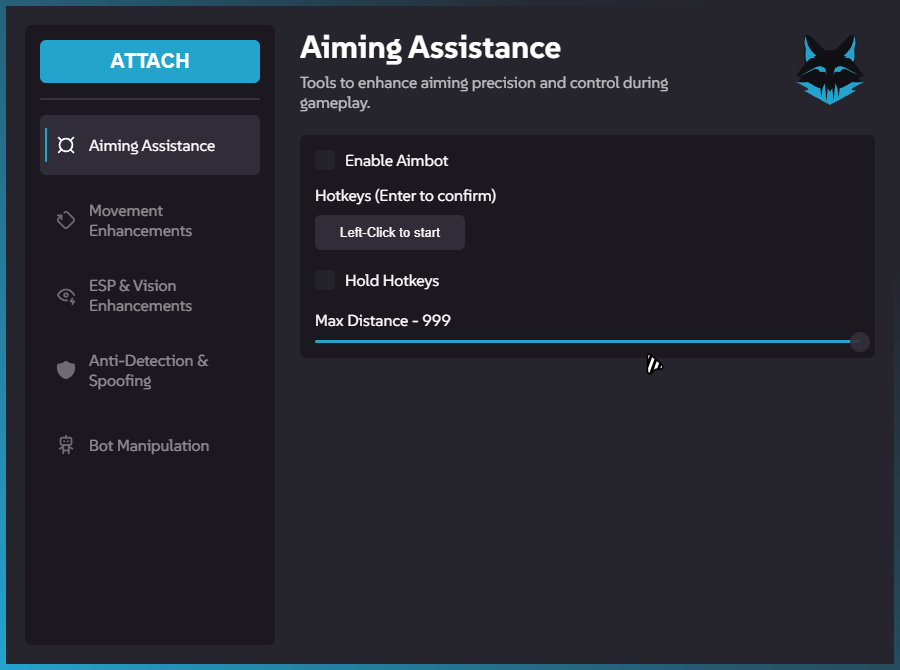
Task: Click the fox logo icon
Action: (829, 70)
